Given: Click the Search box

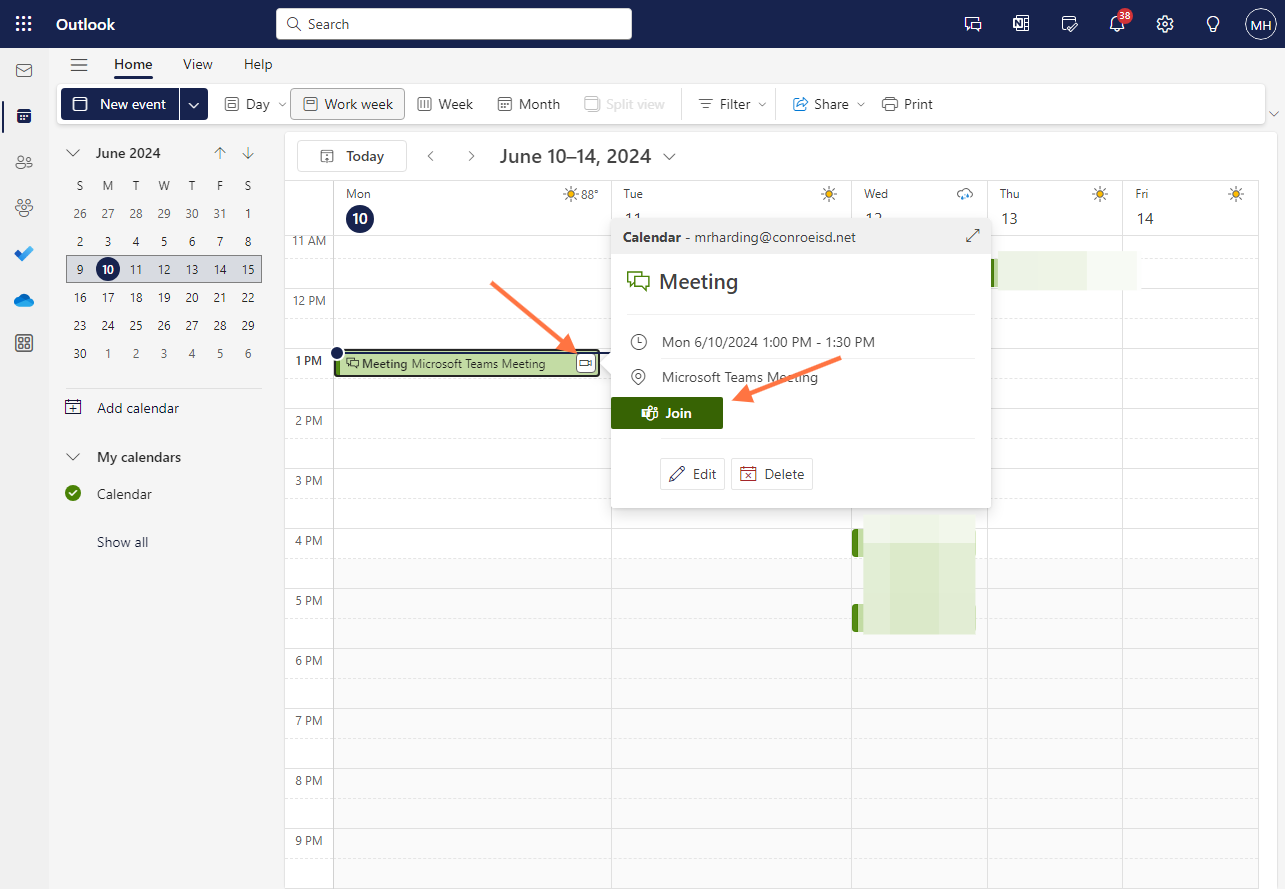Looking at the screenshot, I should 454,24.
